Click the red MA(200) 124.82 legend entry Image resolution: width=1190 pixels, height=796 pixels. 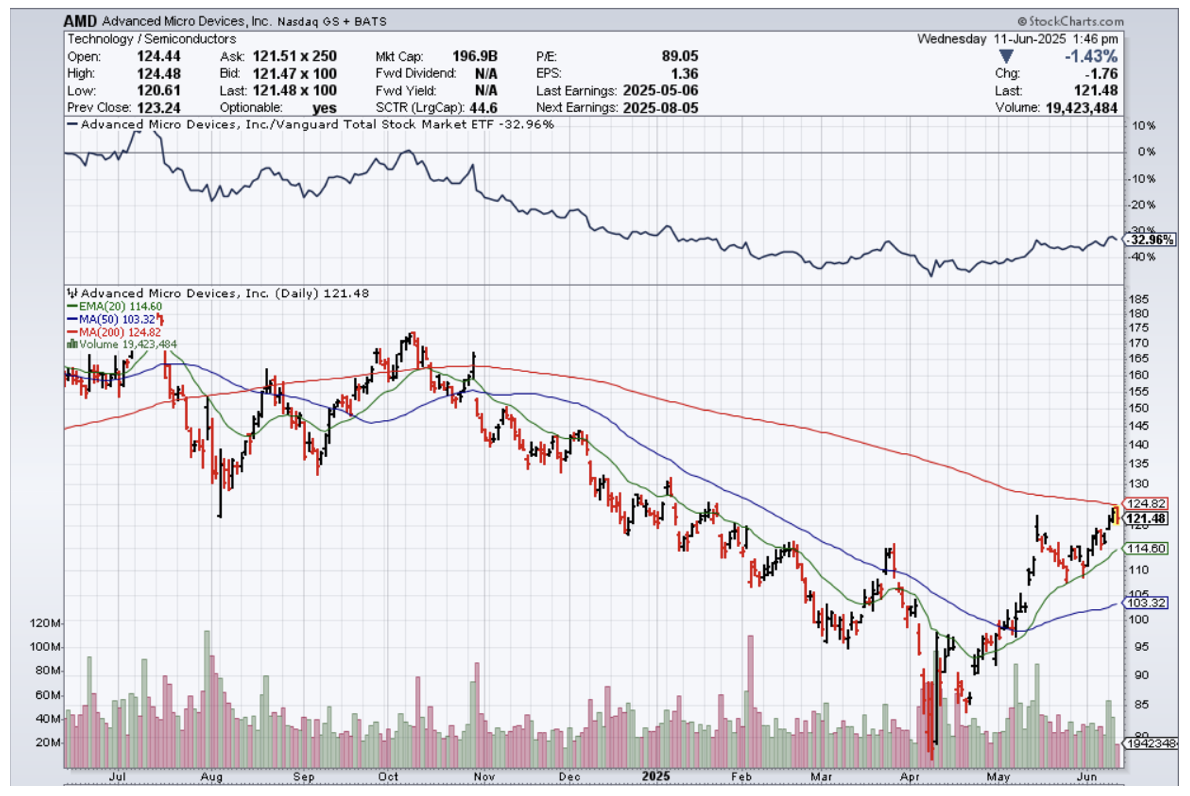(115, 332)
